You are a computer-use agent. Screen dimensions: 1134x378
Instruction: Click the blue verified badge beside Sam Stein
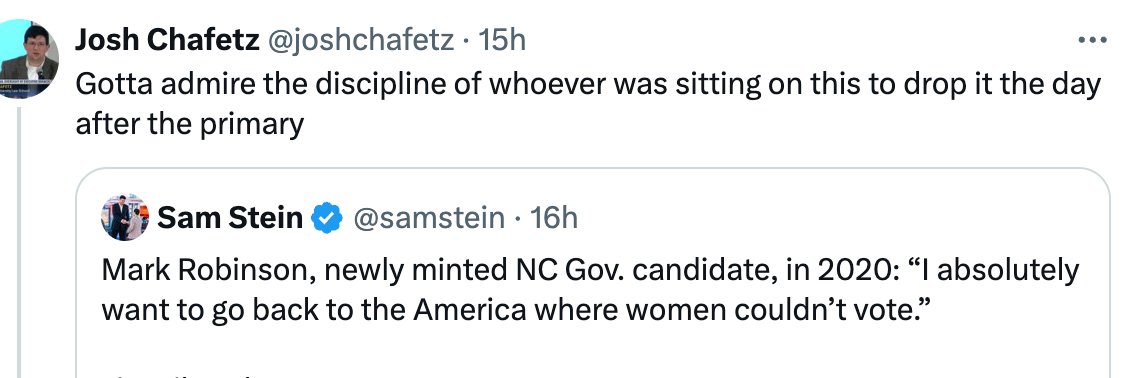pos(326,218)
